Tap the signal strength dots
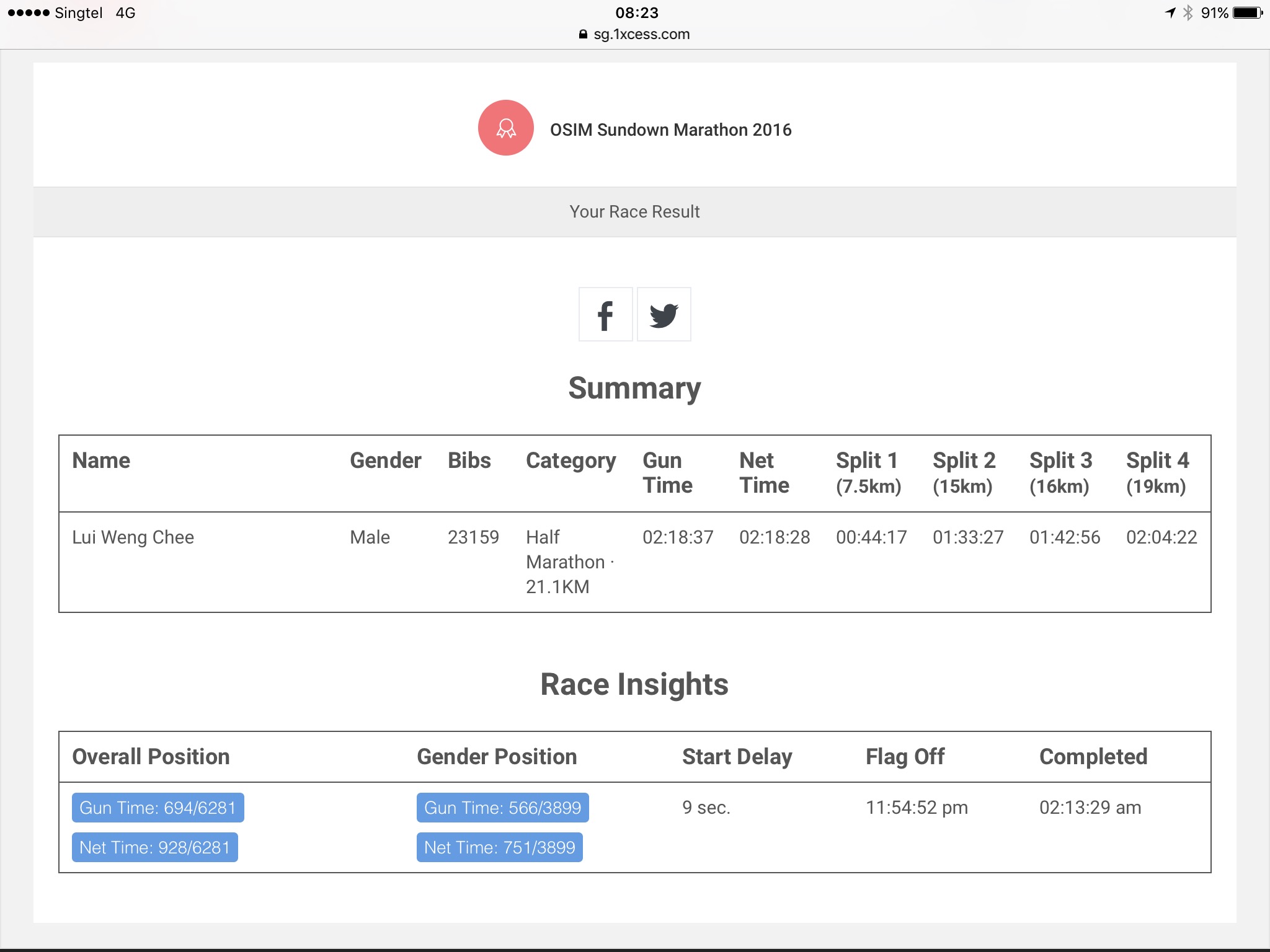 tap(29, 13)
